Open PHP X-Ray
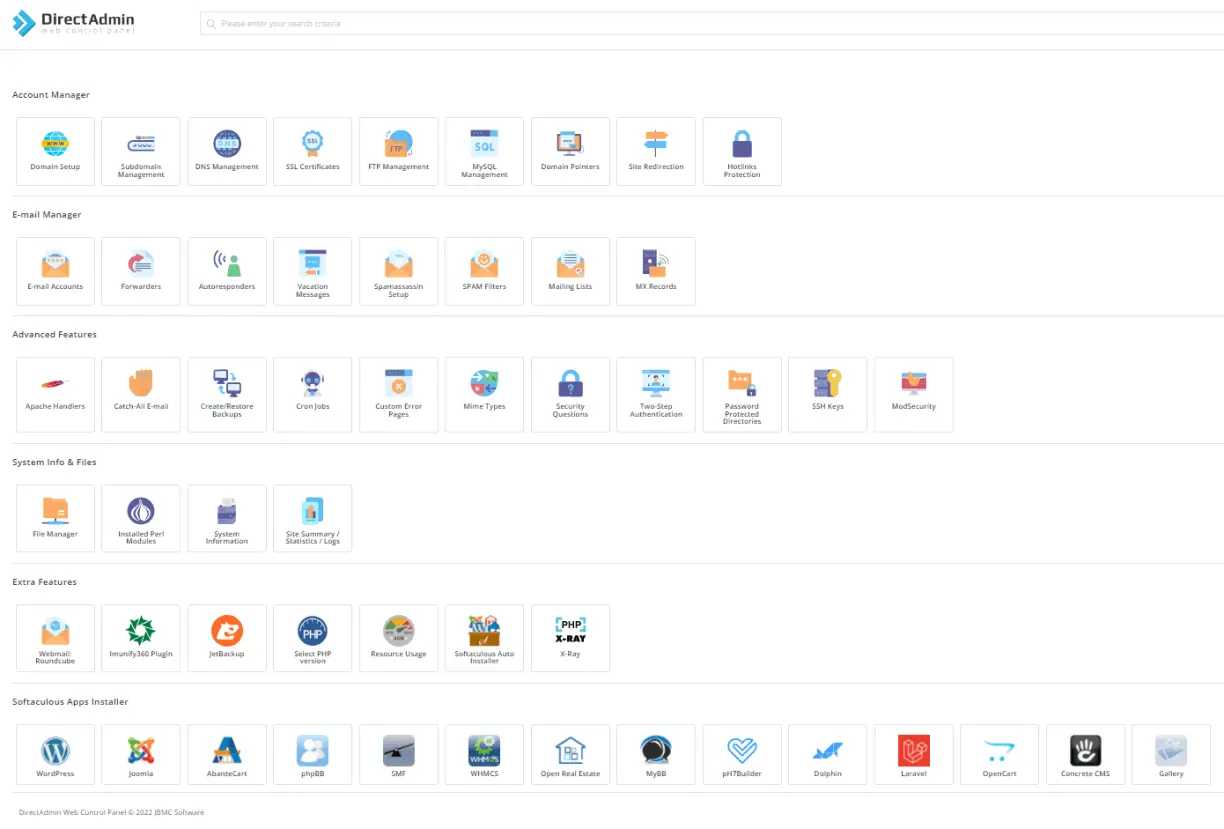 tap(570, 638)
